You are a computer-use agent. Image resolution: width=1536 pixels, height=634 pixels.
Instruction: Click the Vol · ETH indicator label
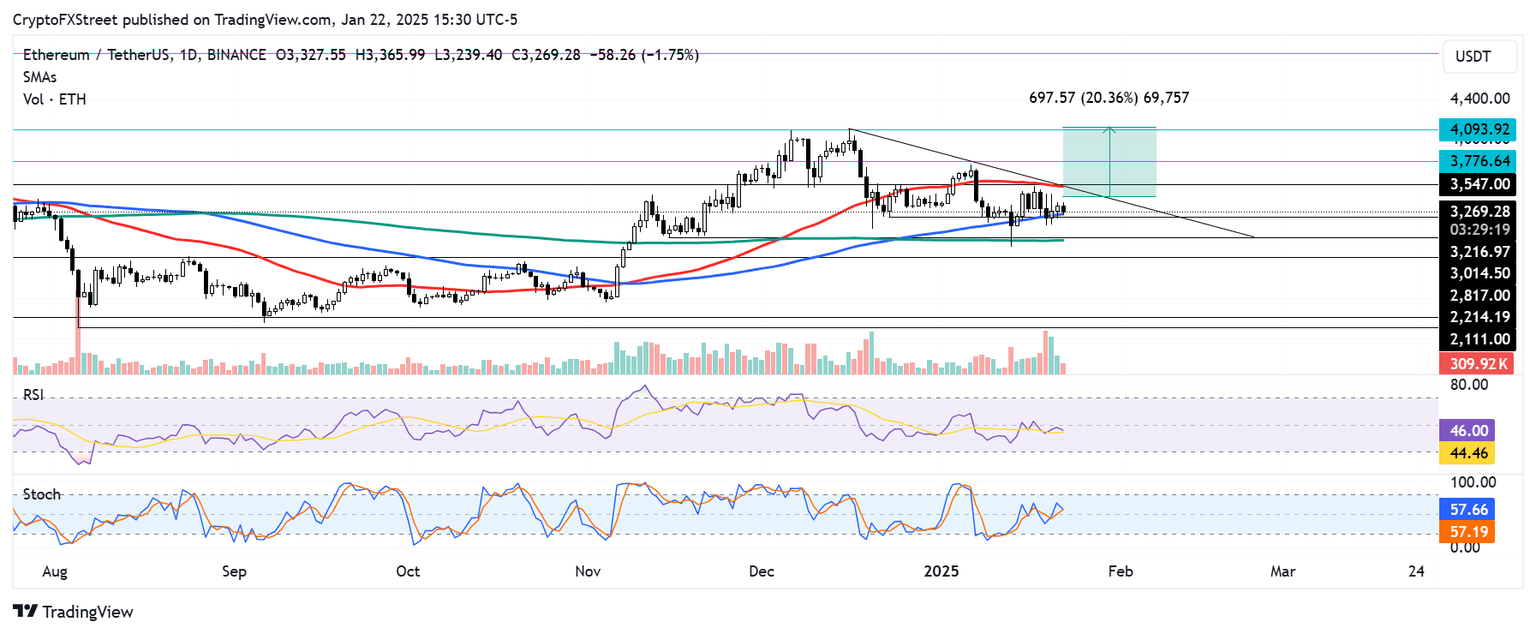55,99
